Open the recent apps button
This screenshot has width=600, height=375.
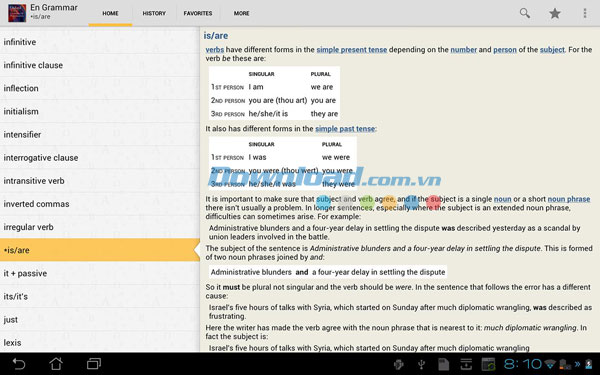tap(94, 364)
